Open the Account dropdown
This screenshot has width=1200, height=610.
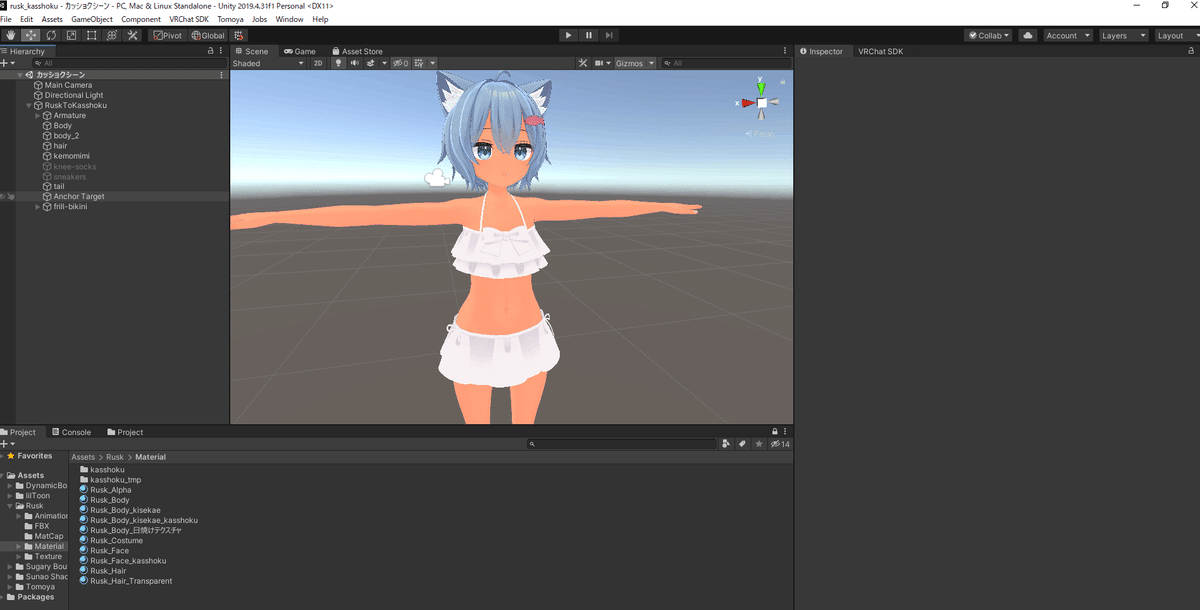pyautogui.click(x=1067, y=35)
